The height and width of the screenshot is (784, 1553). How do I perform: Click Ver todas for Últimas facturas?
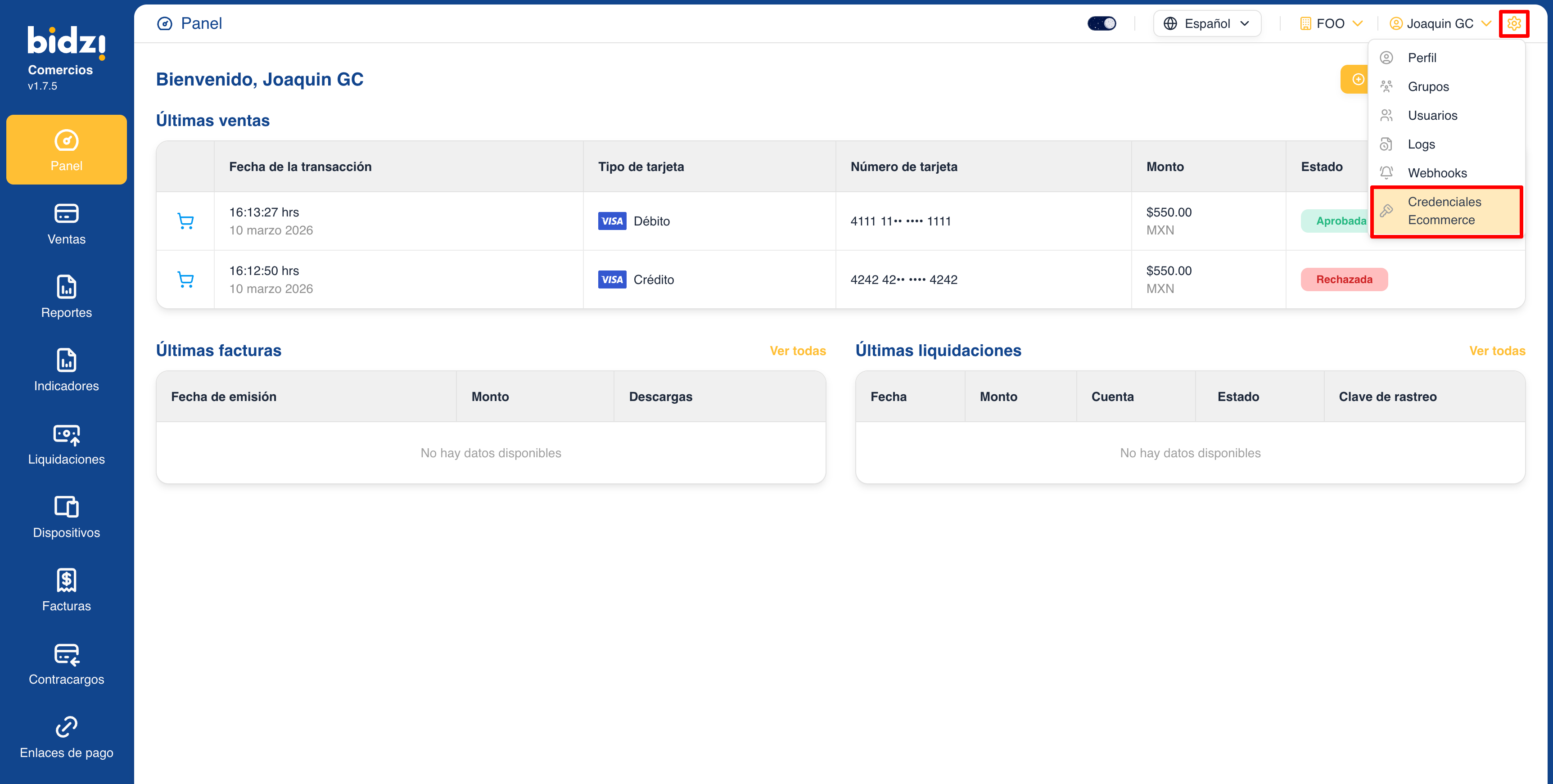pyautogui.click(x=797, y=351)
